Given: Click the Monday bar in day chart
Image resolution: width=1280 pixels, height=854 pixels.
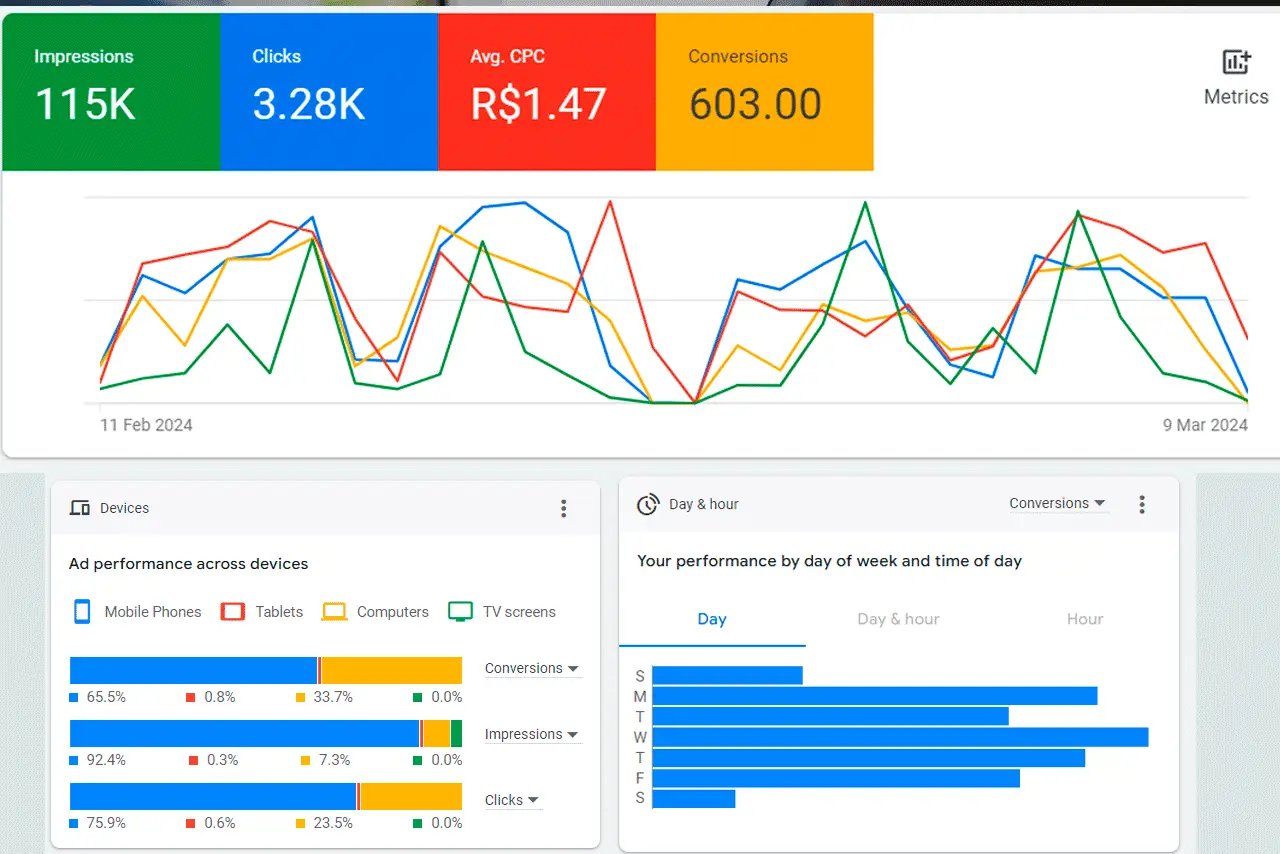Looking at the screenshot, I should coord(875,696).
